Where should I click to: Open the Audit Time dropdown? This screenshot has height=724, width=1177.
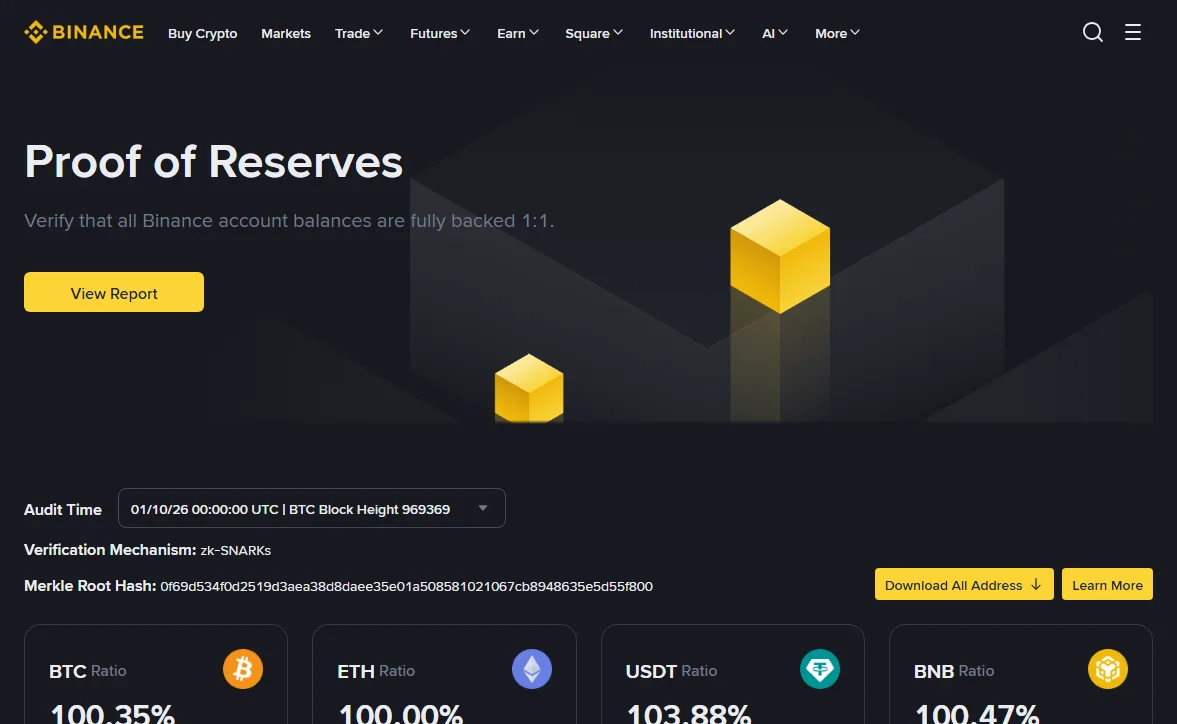[312, 508]
